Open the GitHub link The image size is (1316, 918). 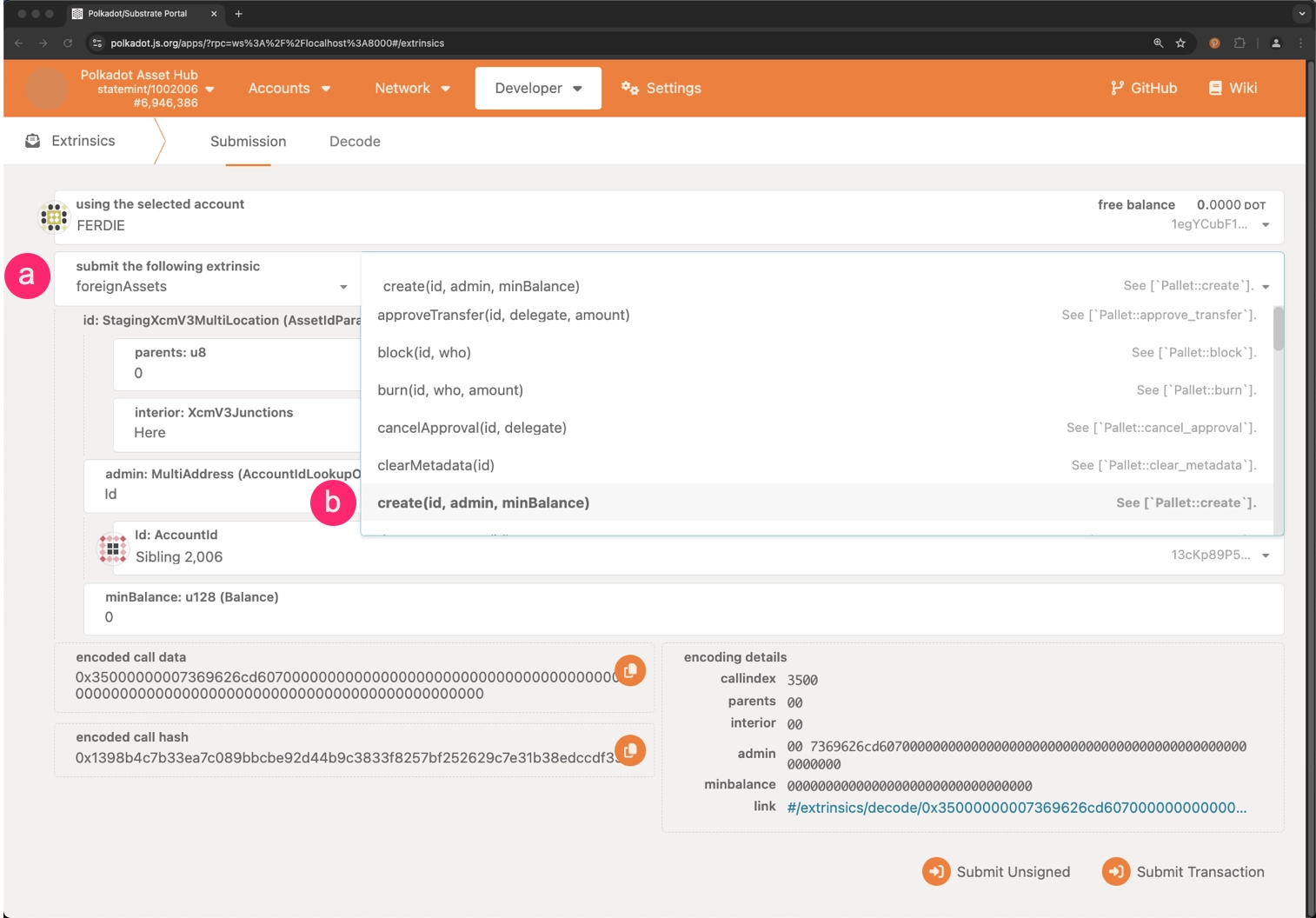[x=1144, y=88]
